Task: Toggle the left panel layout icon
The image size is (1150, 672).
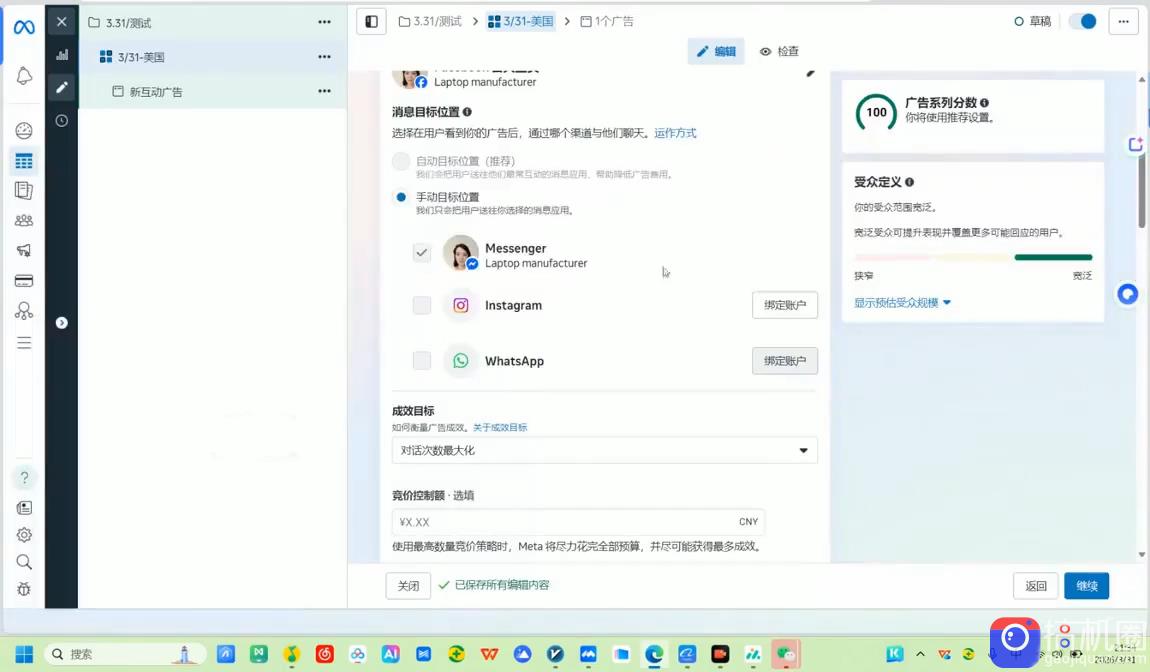Action: pyautogui.click(x=371, y=21)
